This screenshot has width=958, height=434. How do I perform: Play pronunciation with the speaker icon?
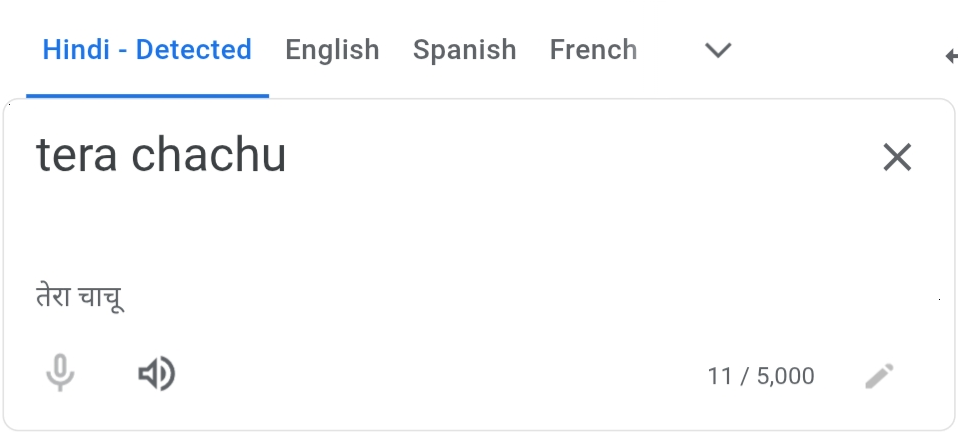click(156, 374)
